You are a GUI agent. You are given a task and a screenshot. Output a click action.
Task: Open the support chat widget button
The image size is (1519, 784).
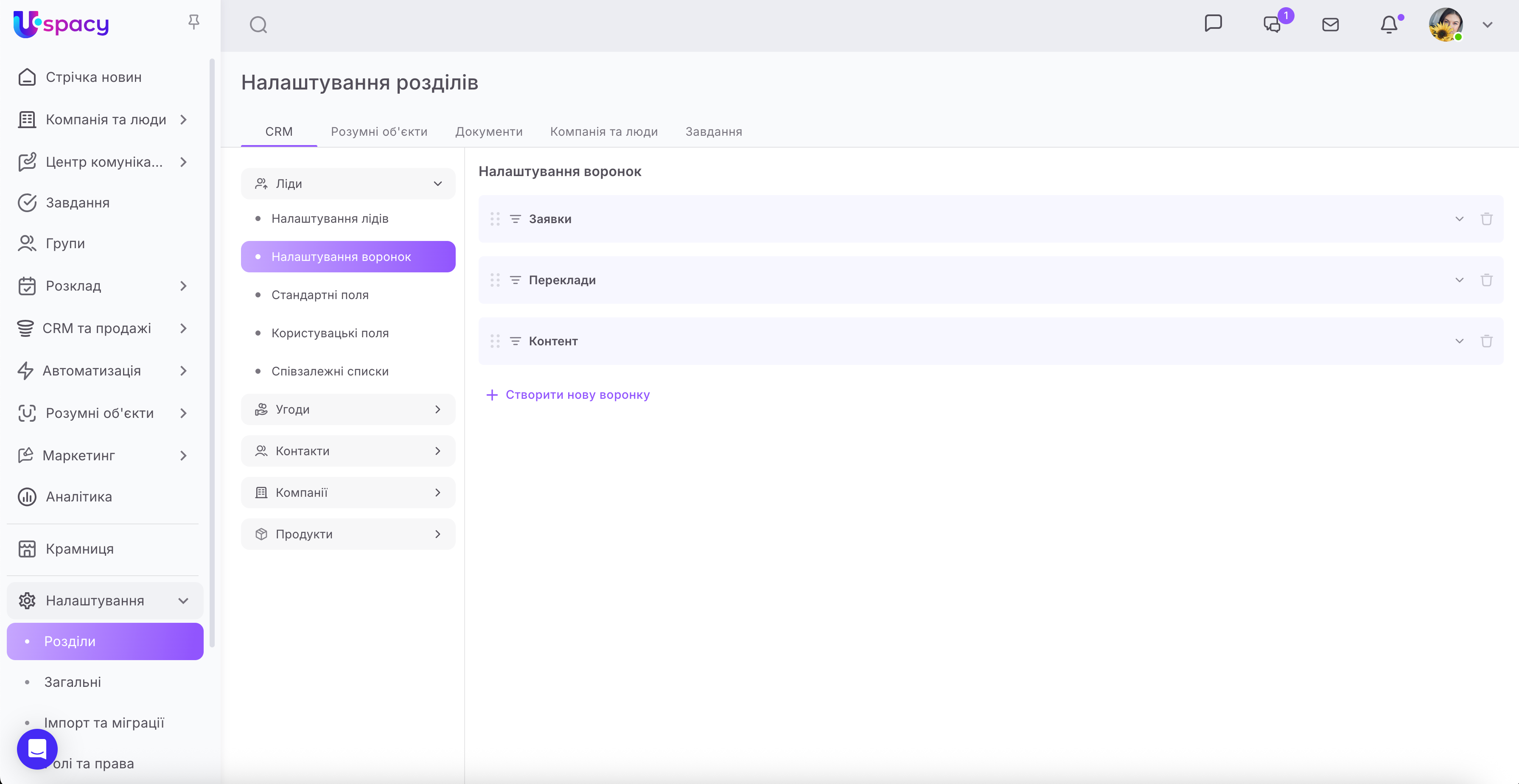[37, 749]
